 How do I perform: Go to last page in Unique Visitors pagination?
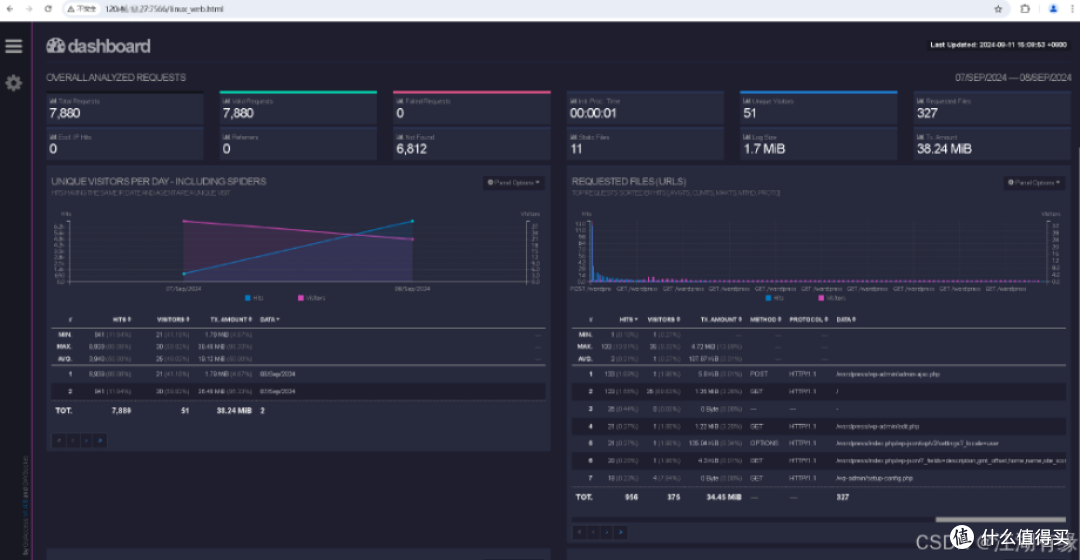tap(100, 440)
